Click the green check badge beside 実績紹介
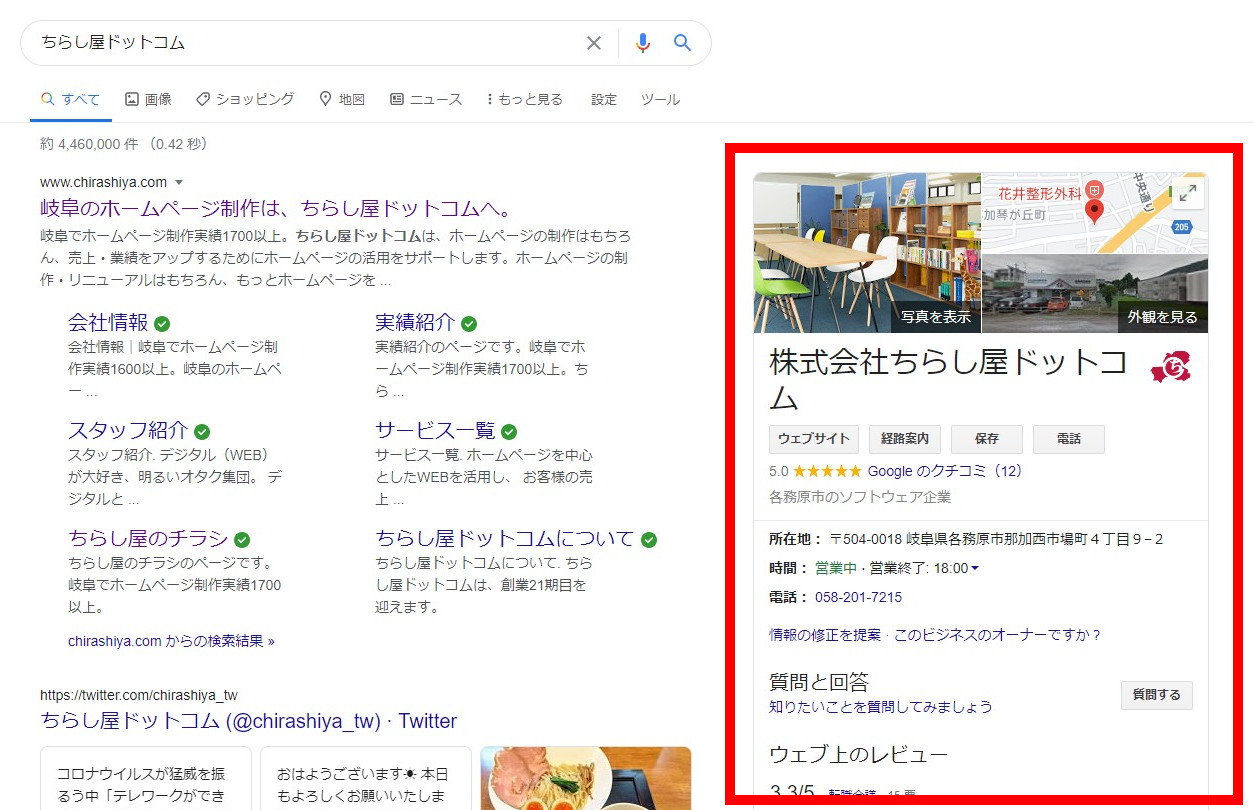The image size is (1254, 810). click(469, 324)
